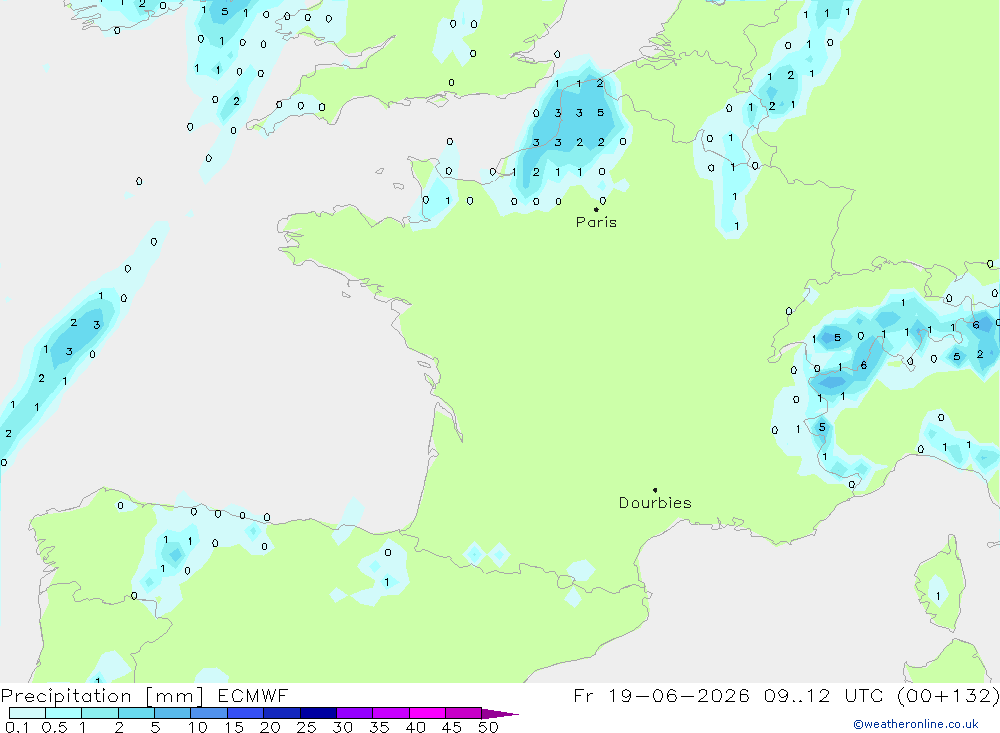Pick the legend swatch between 1 and 2

point(99,713)
